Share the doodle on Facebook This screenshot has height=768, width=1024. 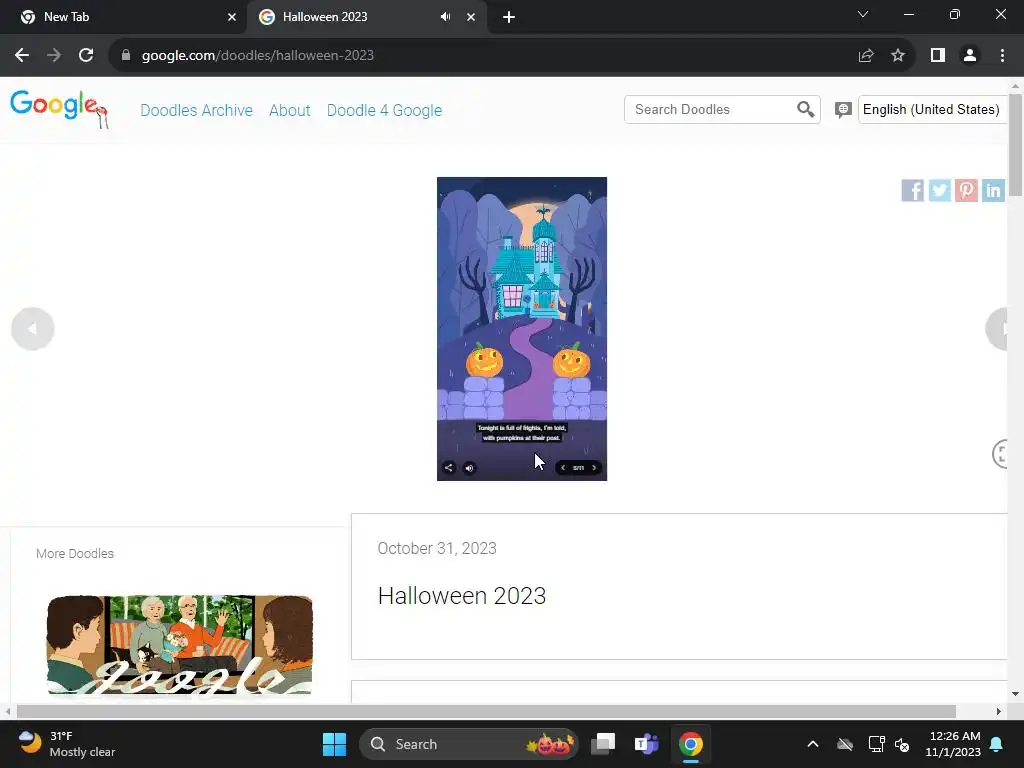click(912, 190)
